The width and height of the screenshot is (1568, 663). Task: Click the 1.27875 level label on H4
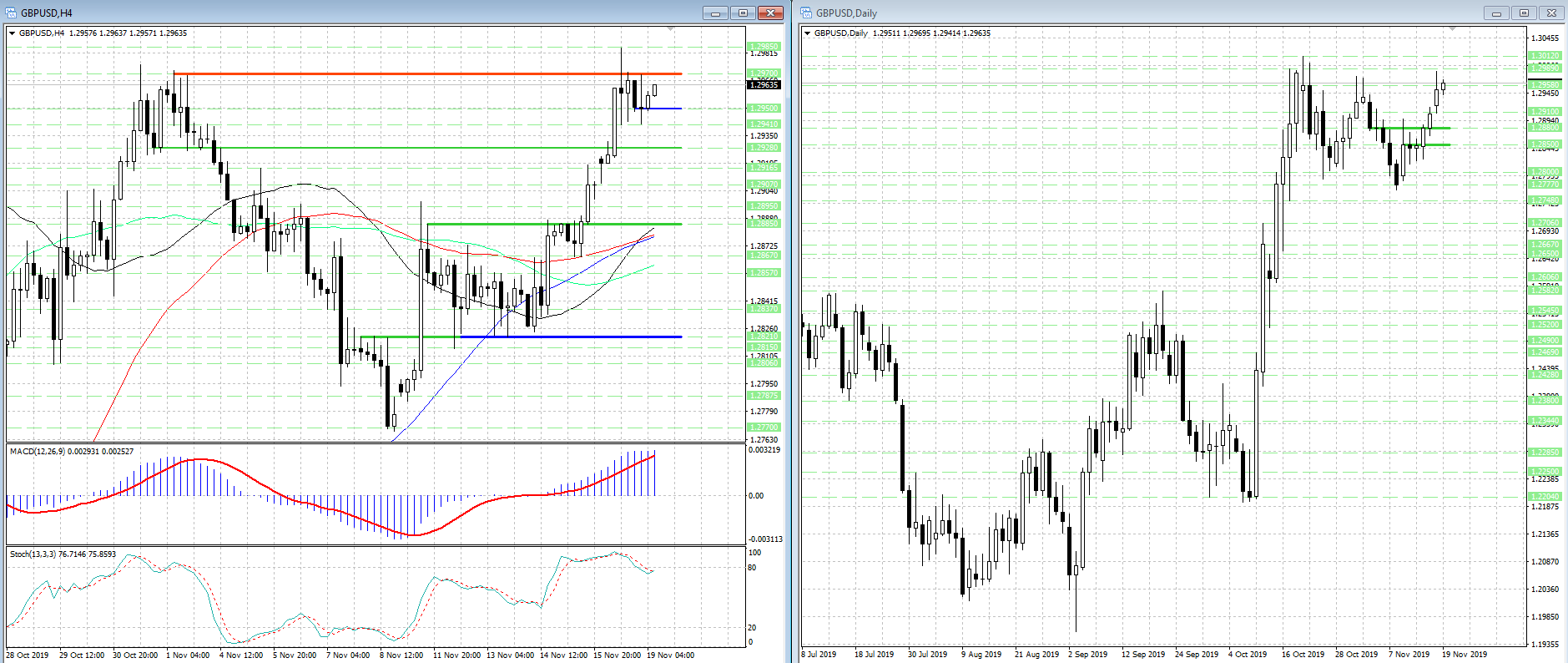pos(764,396)
